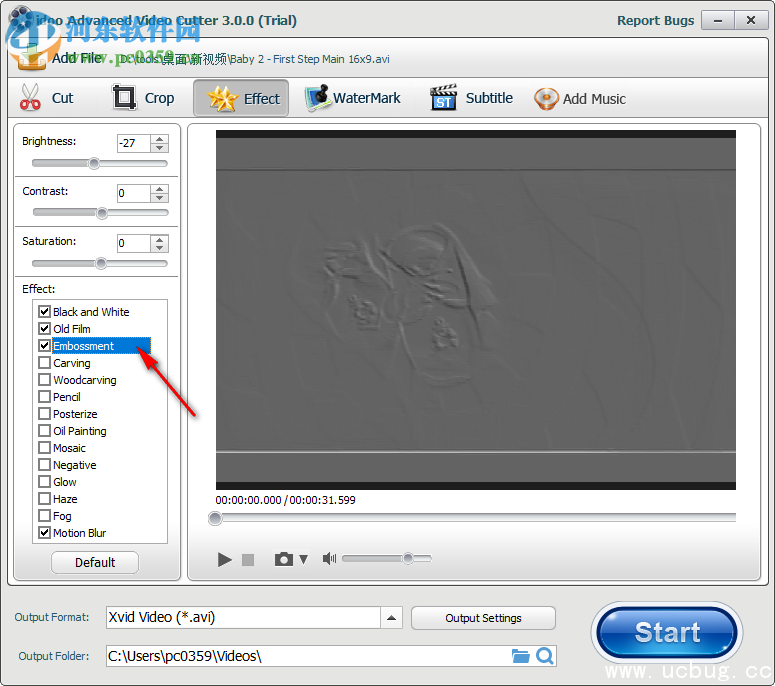Screen dimensions: 775x686
Task: Open the WaterMark tool
Action: click(x=353, y=98)
